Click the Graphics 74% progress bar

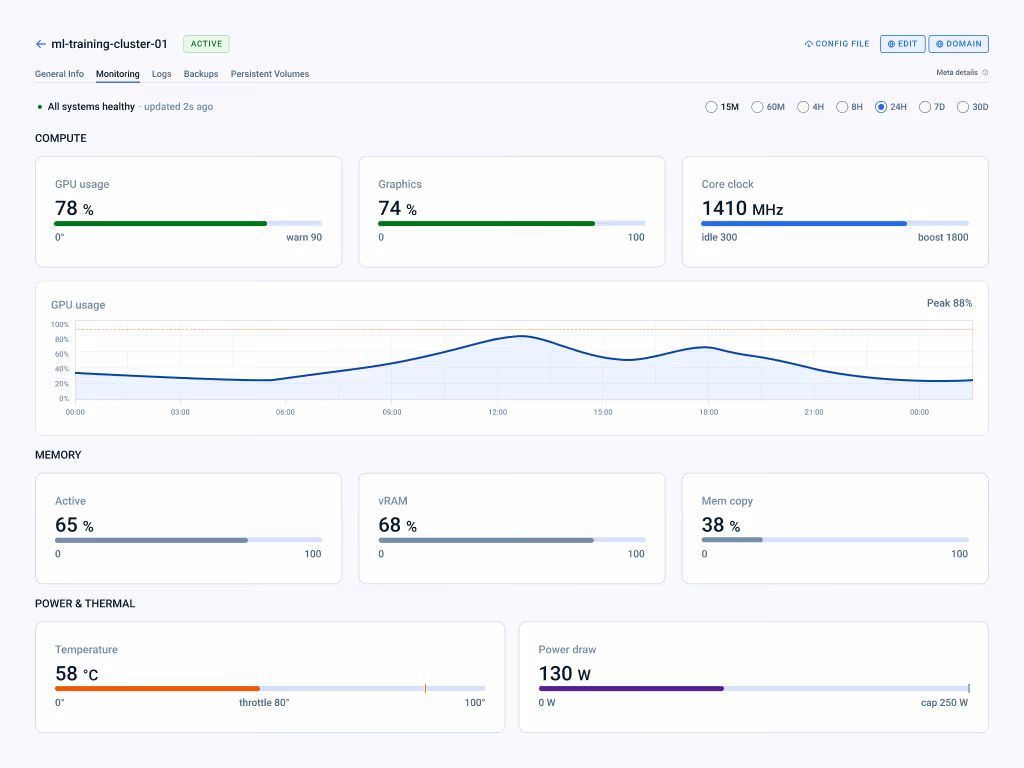(x=511, y=223)
